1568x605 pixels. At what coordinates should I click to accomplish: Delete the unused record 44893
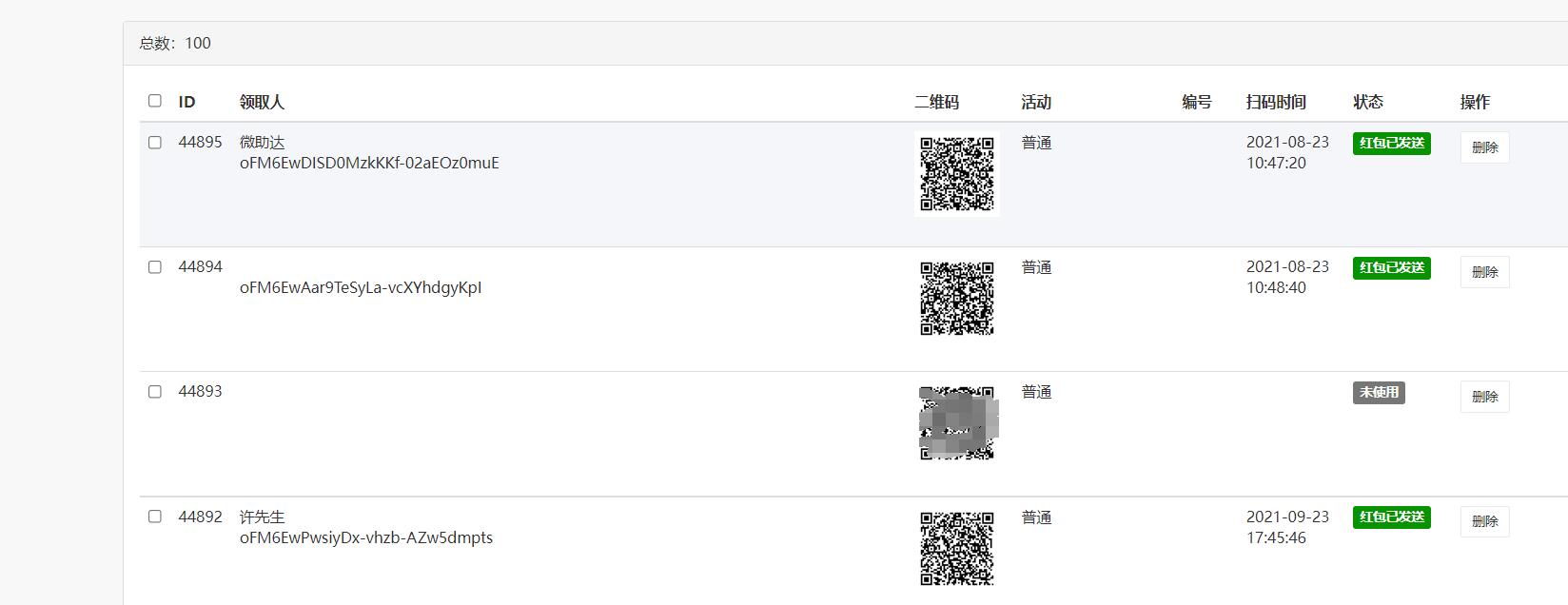point(1484,397)
